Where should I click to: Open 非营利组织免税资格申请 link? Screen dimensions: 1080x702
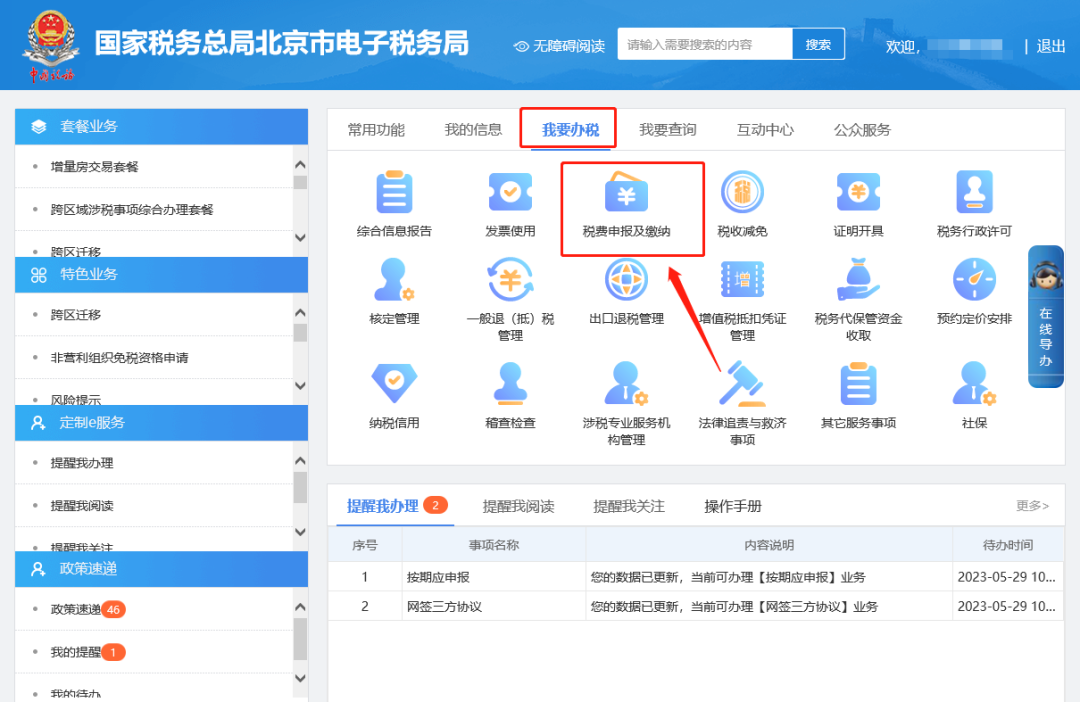click(119, 358)
